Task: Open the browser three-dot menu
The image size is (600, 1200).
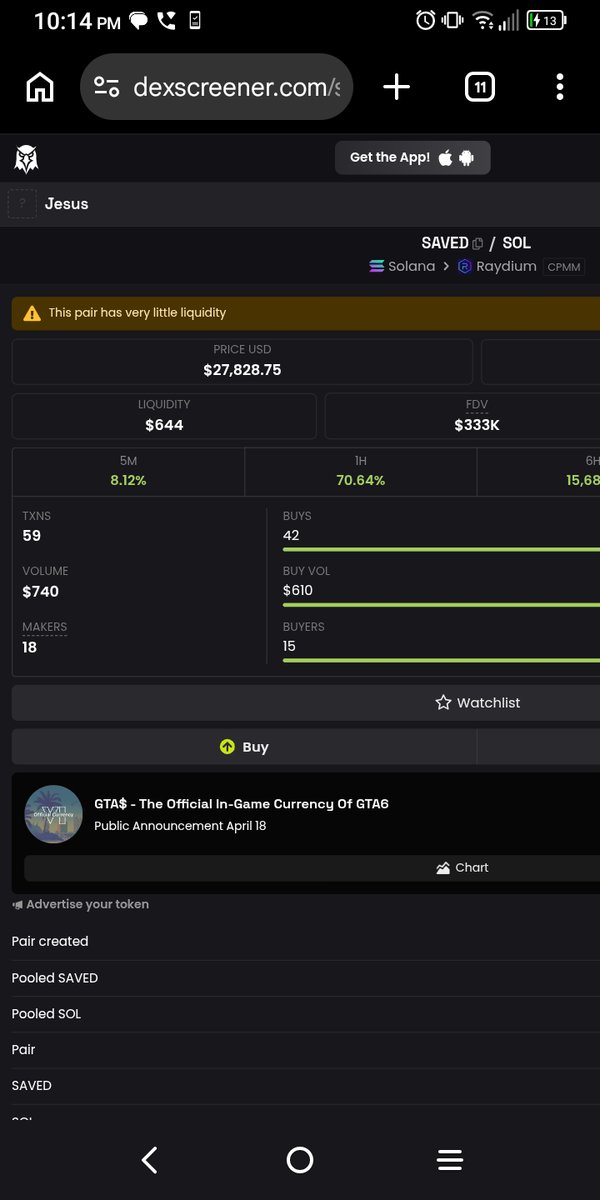Action: pos(560,88)
